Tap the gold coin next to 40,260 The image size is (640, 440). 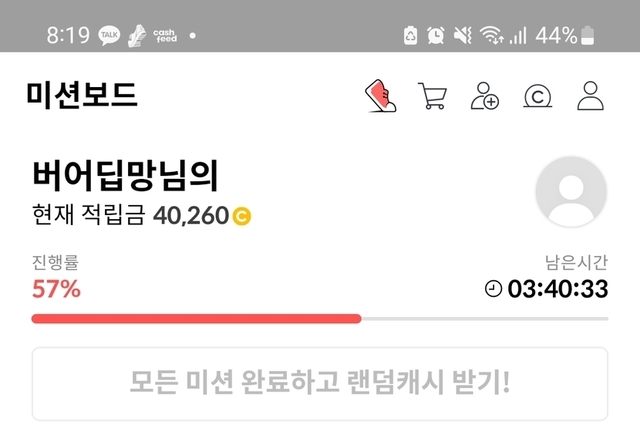pos(242,216)
